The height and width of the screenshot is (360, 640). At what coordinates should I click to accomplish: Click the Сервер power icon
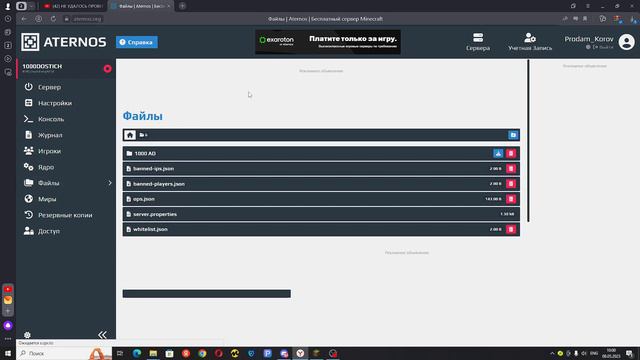28,87
